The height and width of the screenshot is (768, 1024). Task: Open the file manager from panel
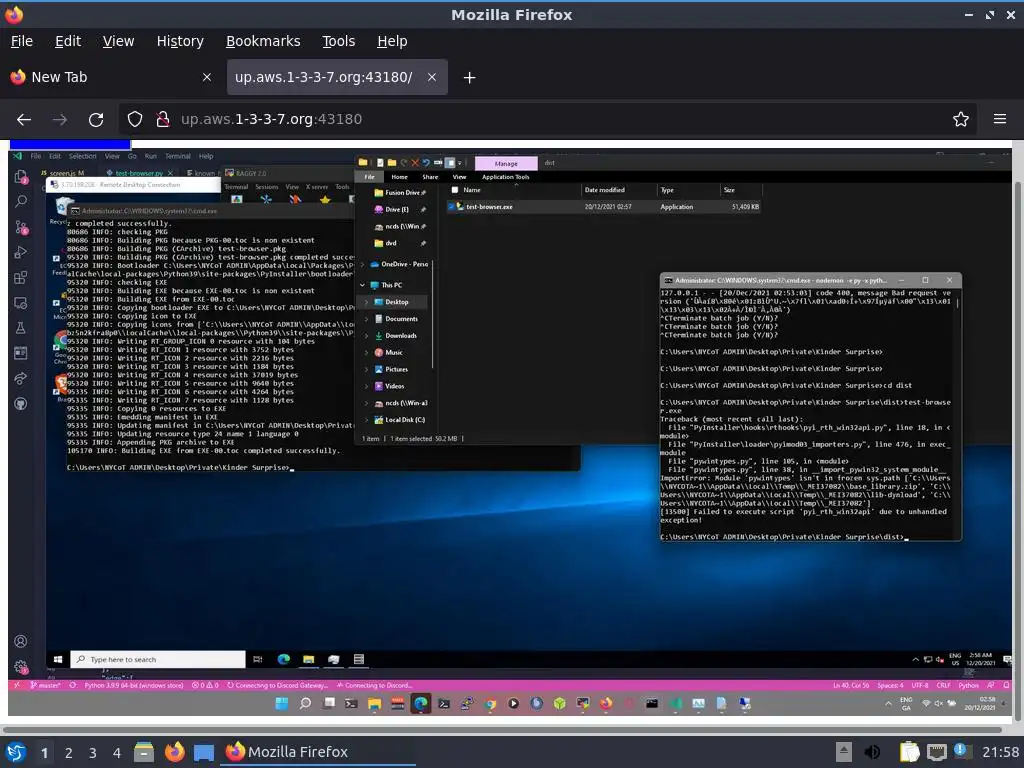coord(144,752)
